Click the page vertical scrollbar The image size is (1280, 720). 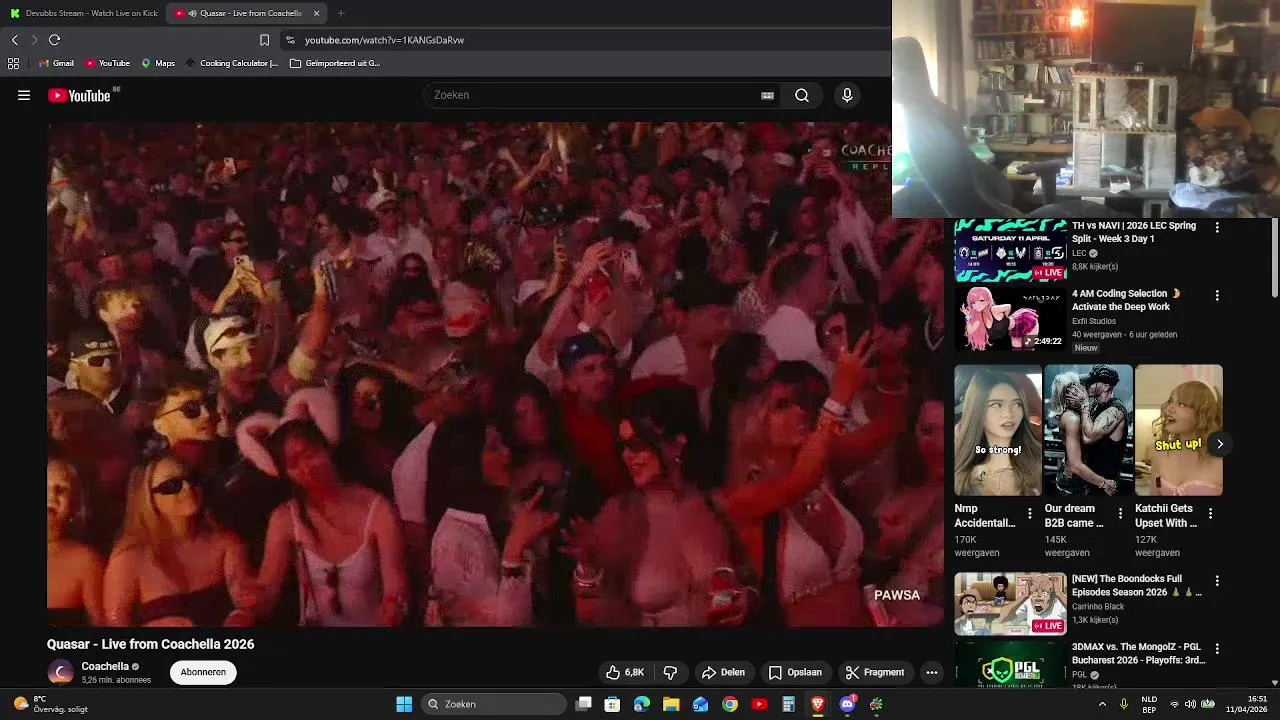click(1275, 258)
